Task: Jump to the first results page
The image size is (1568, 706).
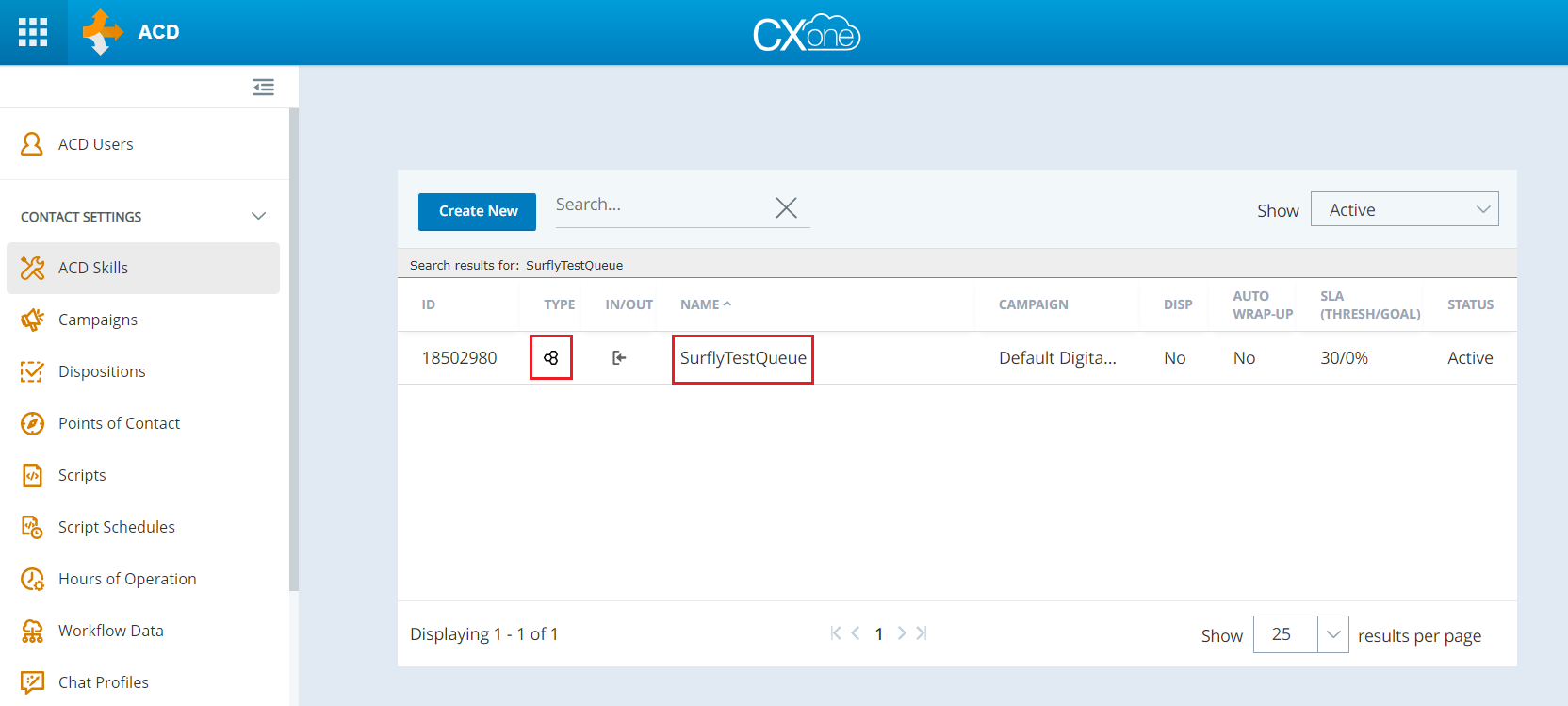Action: [835, 633]
